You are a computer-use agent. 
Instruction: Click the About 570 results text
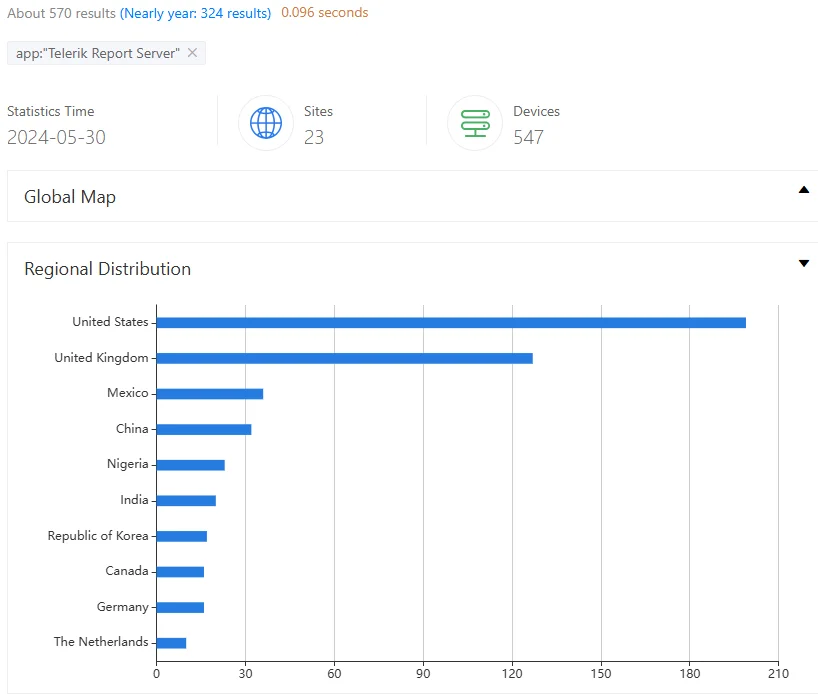[62, 13]
